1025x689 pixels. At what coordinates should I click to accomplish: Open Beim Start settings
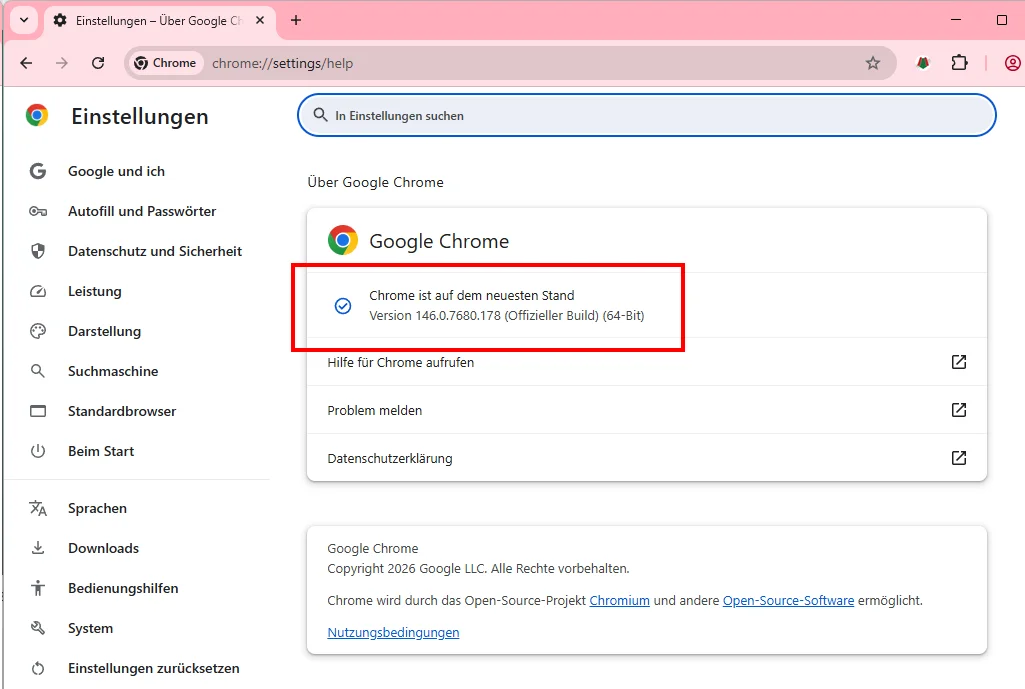101,451
